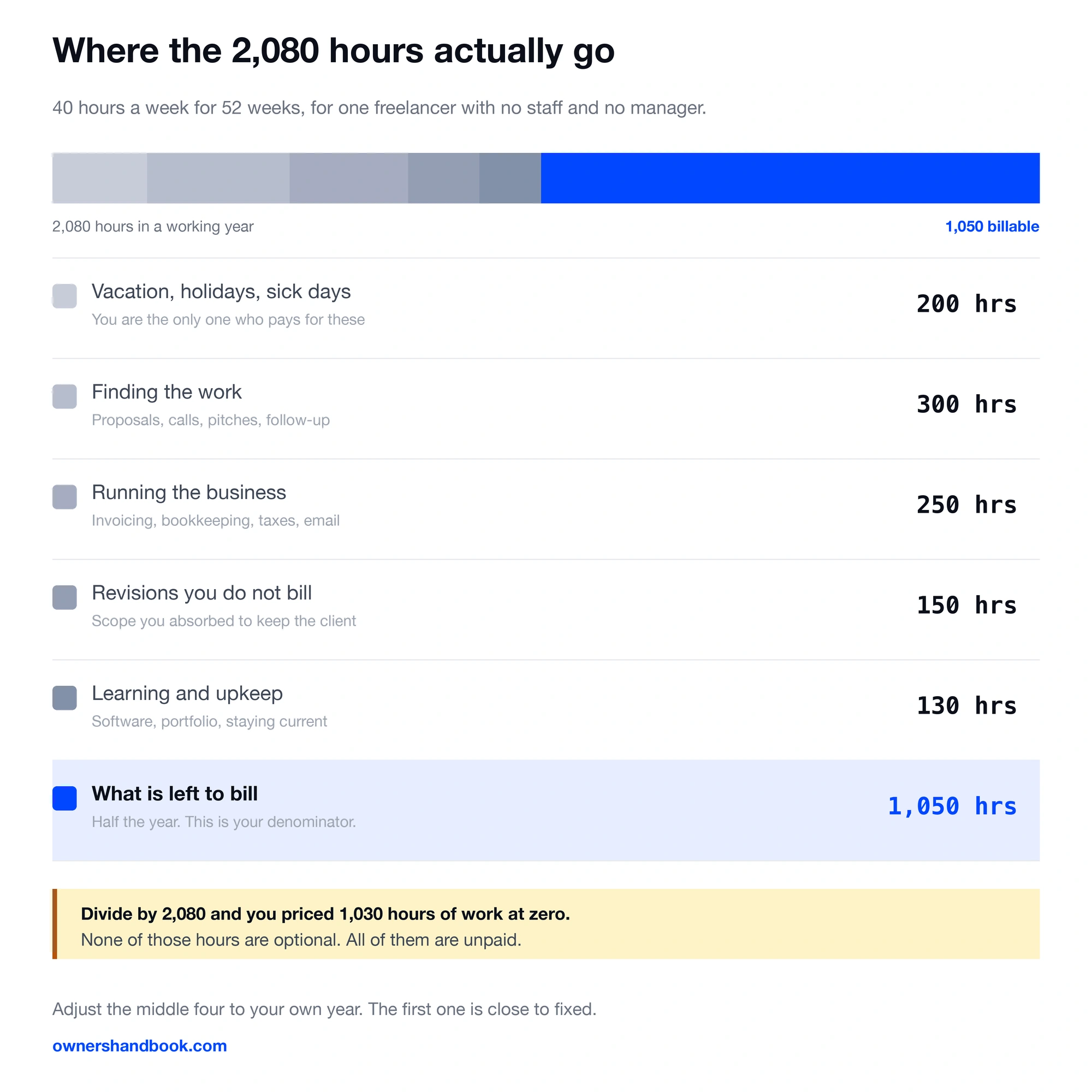Image resolution: width=1092 pixels, height=1092 pixels.
Task: Click the Vacation, holidays, sick days color swatch
Action: click(64, 296)
